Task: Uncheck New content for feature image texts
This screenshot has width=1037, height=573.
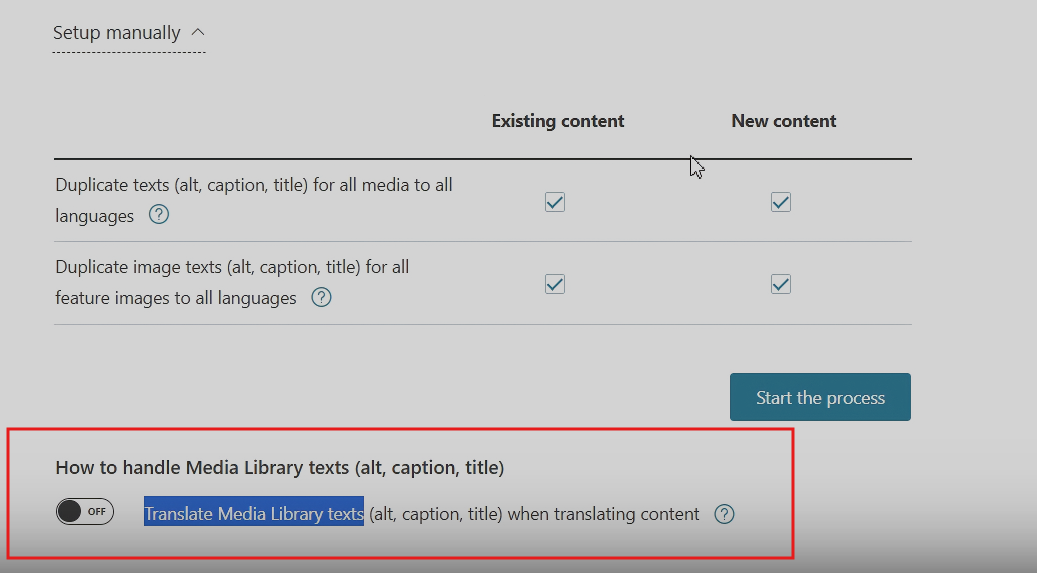Action: [781, 284]
